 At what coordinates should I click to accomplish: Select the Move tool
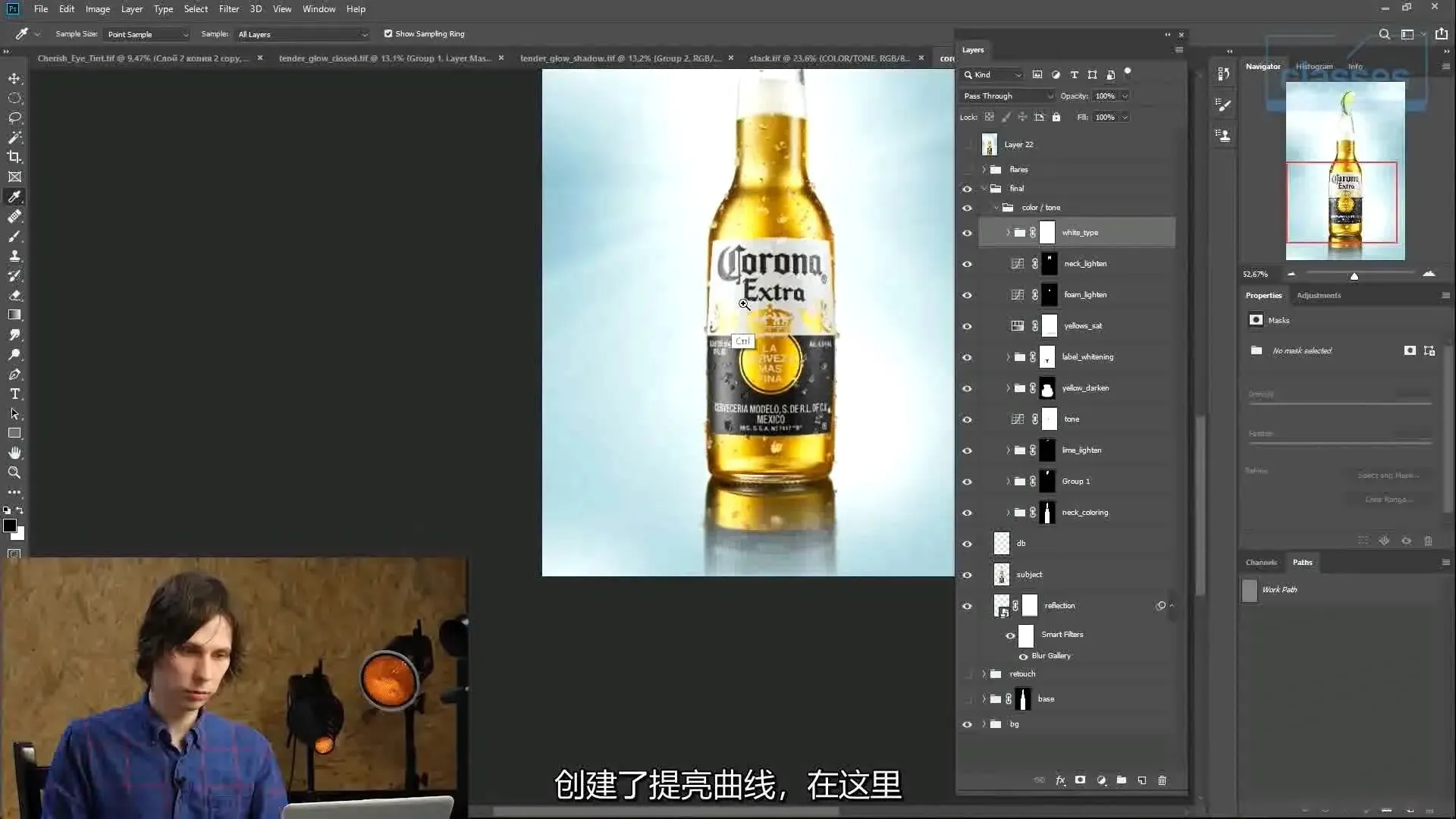(x=14, y=78)
